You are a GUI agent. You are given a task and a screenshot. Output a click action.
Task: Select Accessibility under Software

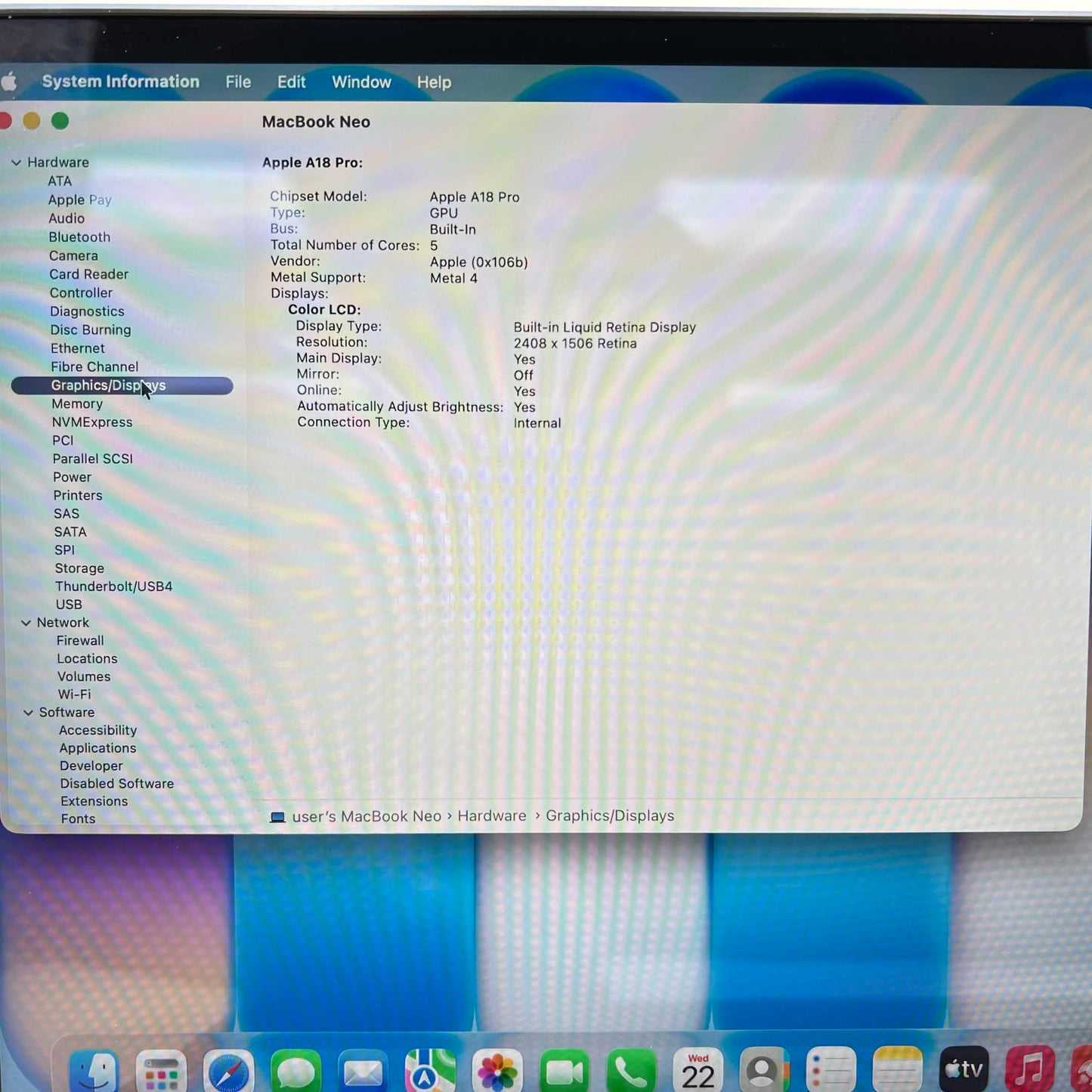click(x=98, y=730)
